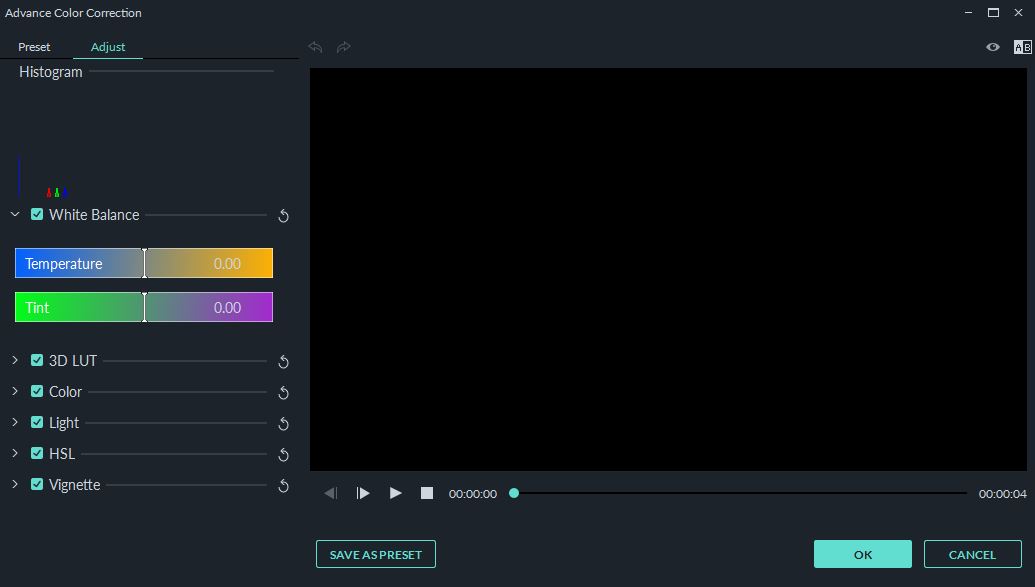Stop the video playback
Image resolution: width=1035 pixels, height=587 pixels.
[x=427, y=493]
